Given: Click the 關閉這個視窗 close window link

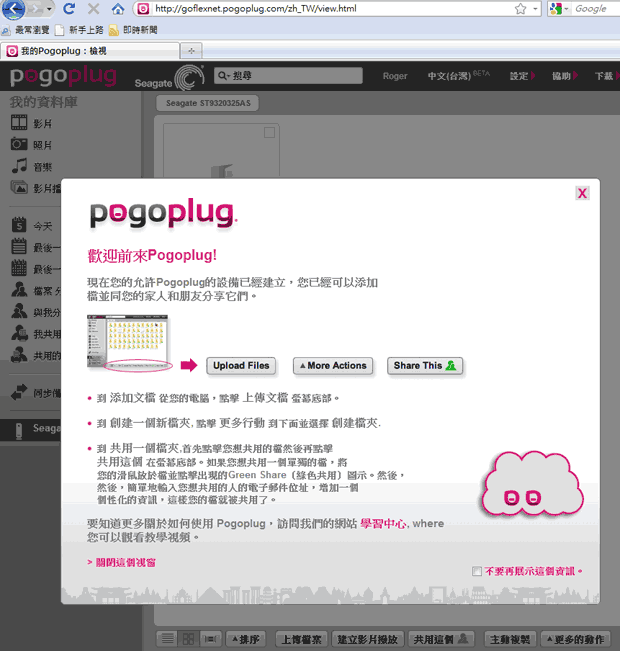Looking at the screenshot, I should tap(121, 562).
